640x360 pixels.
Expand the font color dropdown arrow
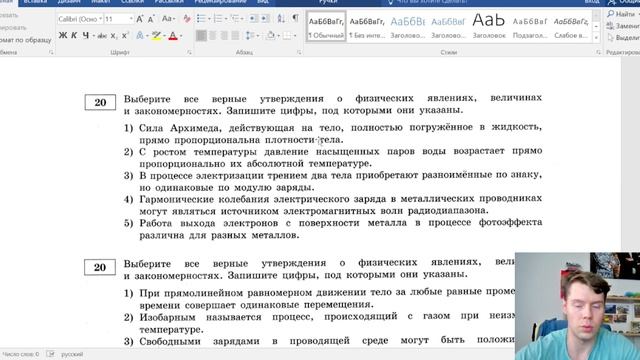[181, 36]
